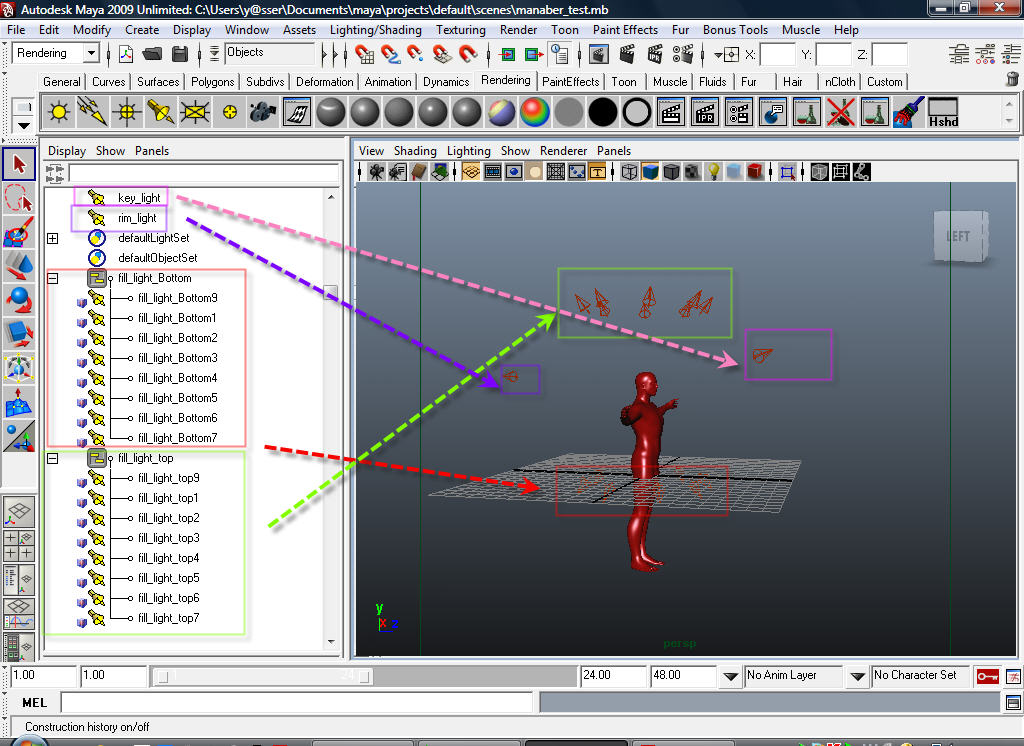Click the Hshd shelf button
The height and width of the screenshot is (746, 1024).
tap(943, 112)
